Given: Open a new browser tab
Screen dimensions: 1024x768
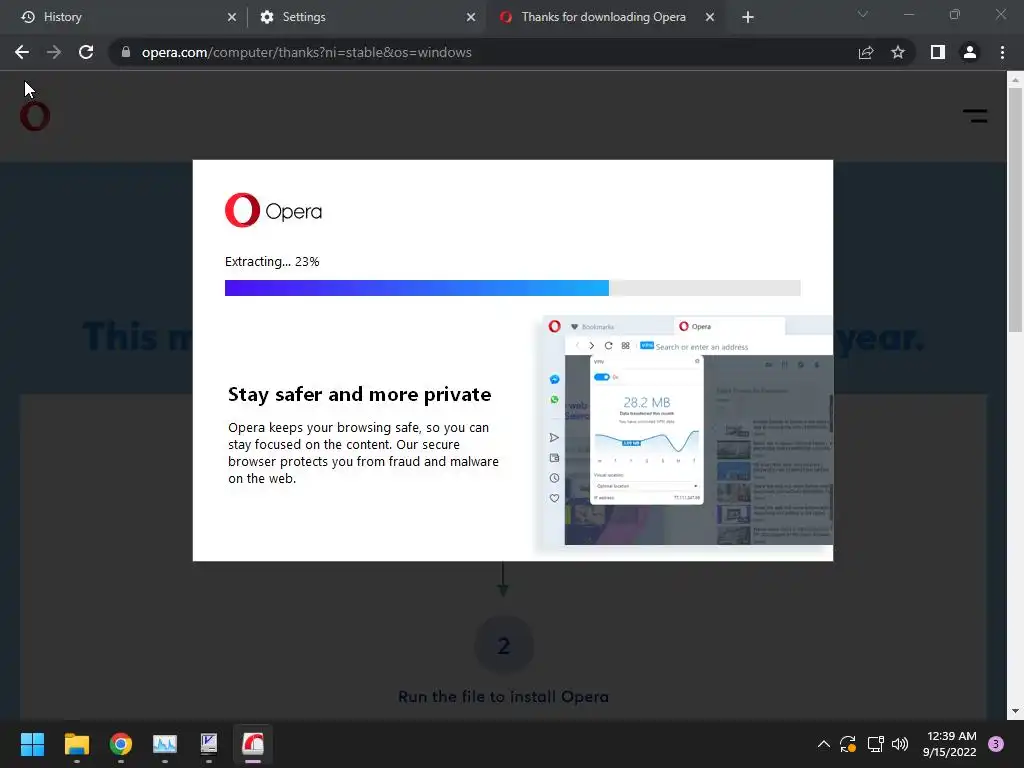Looking at the screenshot, I should point(748,17).
